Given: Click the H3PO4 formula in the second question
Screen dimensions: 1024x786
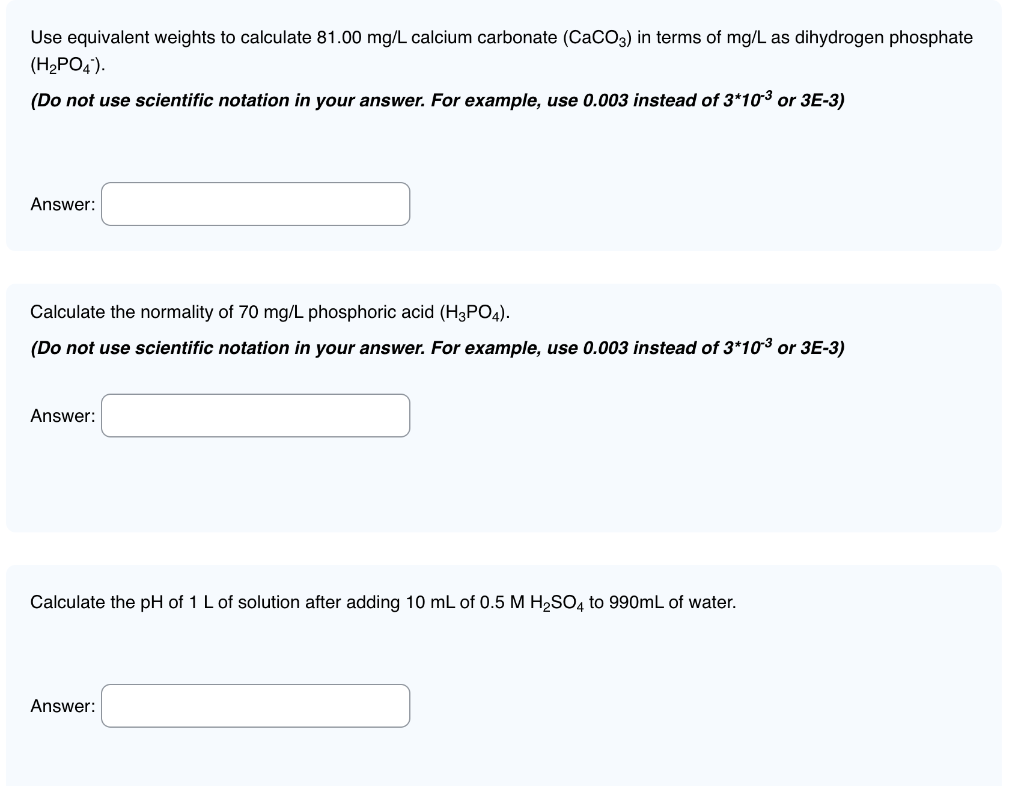Looking at the screenshot, I should point(472,311).
